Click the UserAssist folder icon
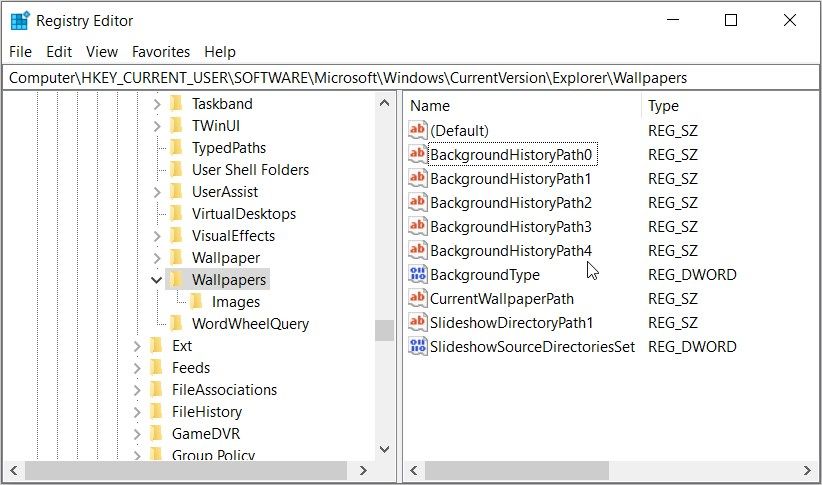The image size is (822, 485). [177, 191]
